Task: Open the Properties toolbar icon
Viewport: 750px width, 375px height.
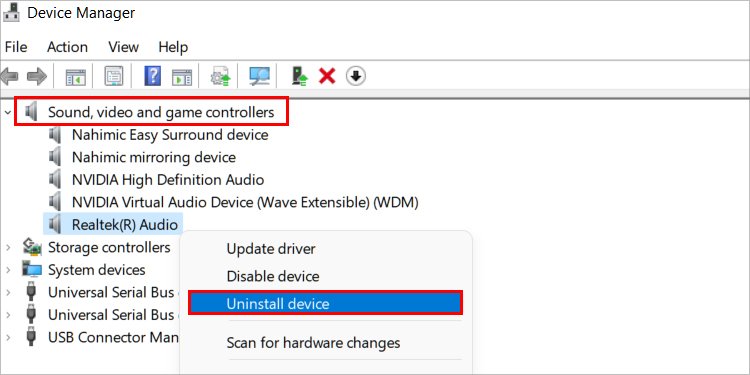Action: pyautogui.click(x=114, y=76)
